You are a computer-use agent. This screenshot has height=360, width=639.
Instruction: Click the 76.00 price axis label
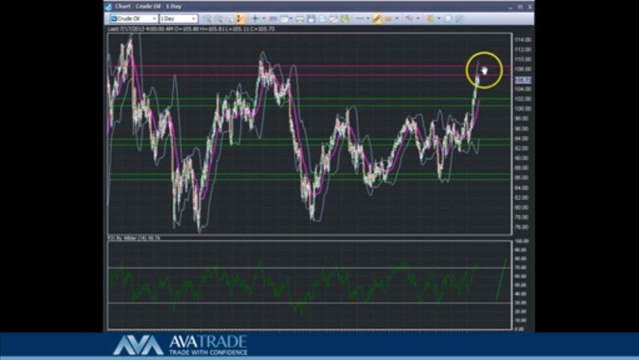523,227
